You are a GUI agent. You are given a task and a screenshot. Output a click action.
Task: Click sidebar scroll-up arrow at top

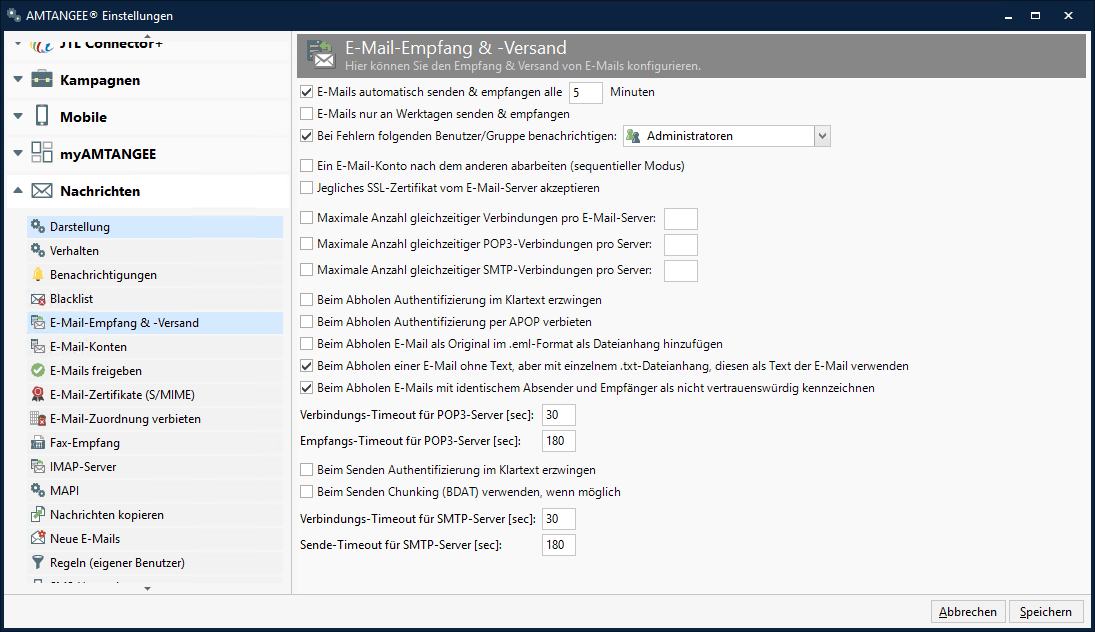(147, 36)
